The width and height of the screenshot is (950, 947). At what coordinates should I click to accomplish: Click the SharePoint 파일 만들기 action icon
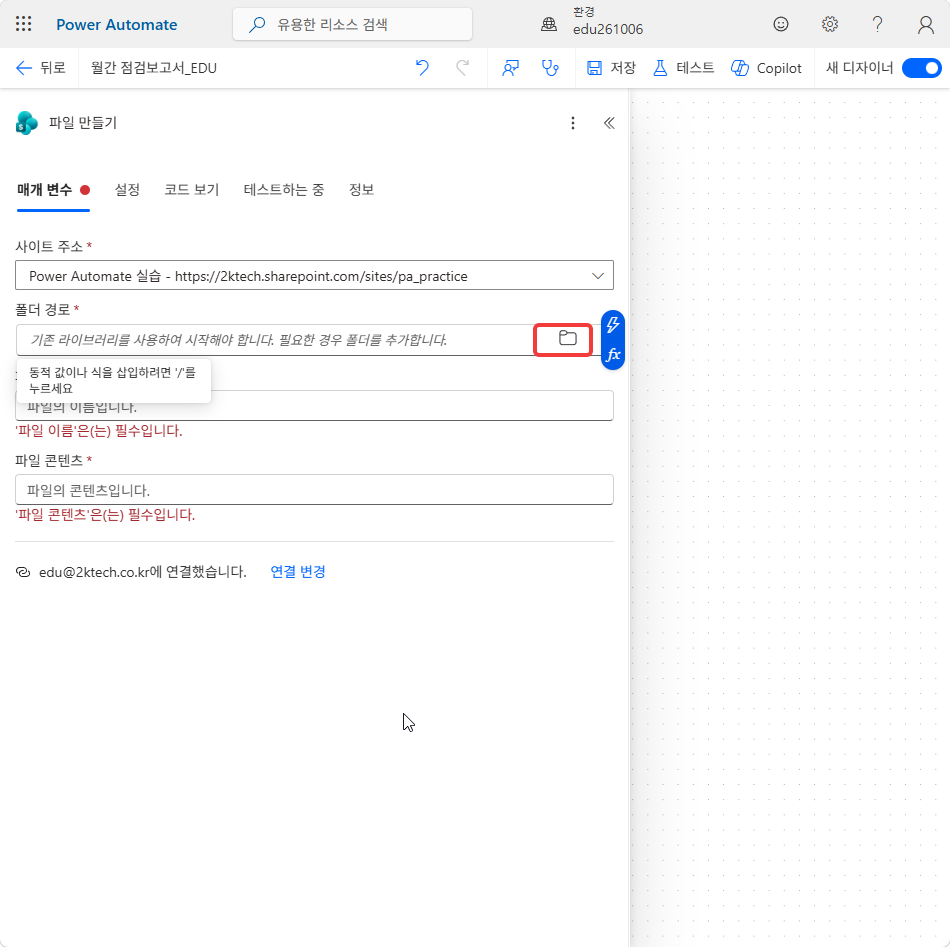pyautogui.click(x=27, y=123)
